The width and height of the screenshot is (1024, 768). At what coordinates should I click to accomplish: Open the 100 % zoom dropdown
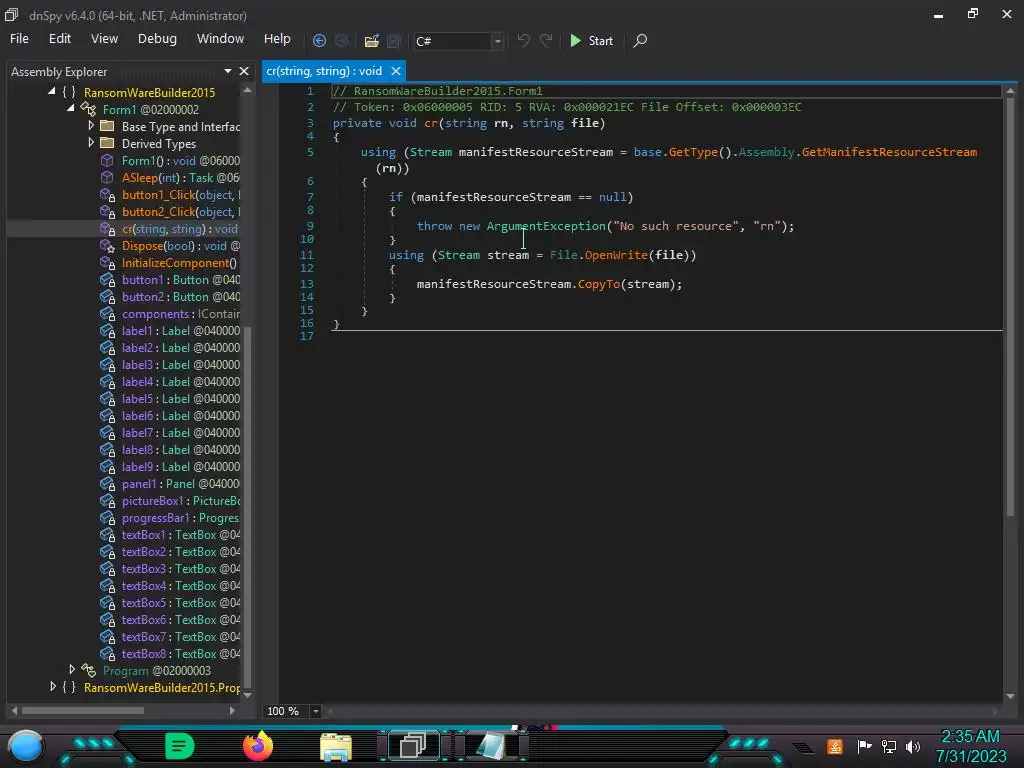(x=315, y=711)
